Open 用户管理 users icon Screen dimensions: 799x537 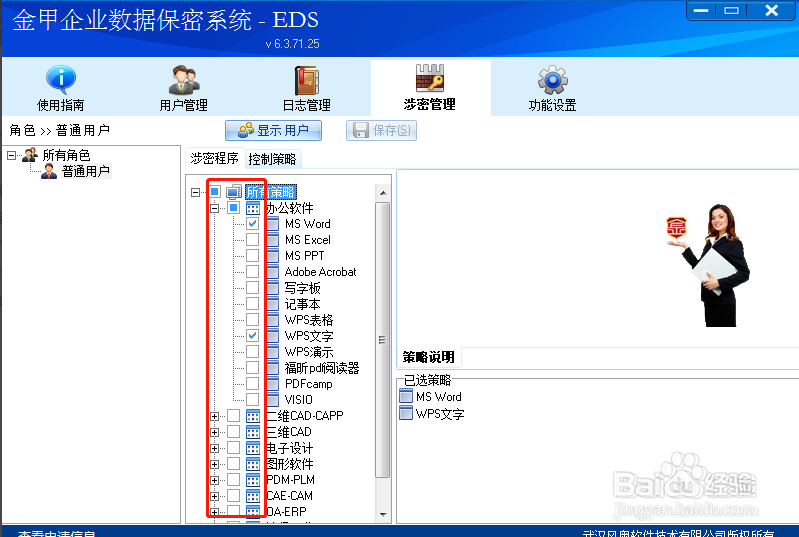(184, 79)
